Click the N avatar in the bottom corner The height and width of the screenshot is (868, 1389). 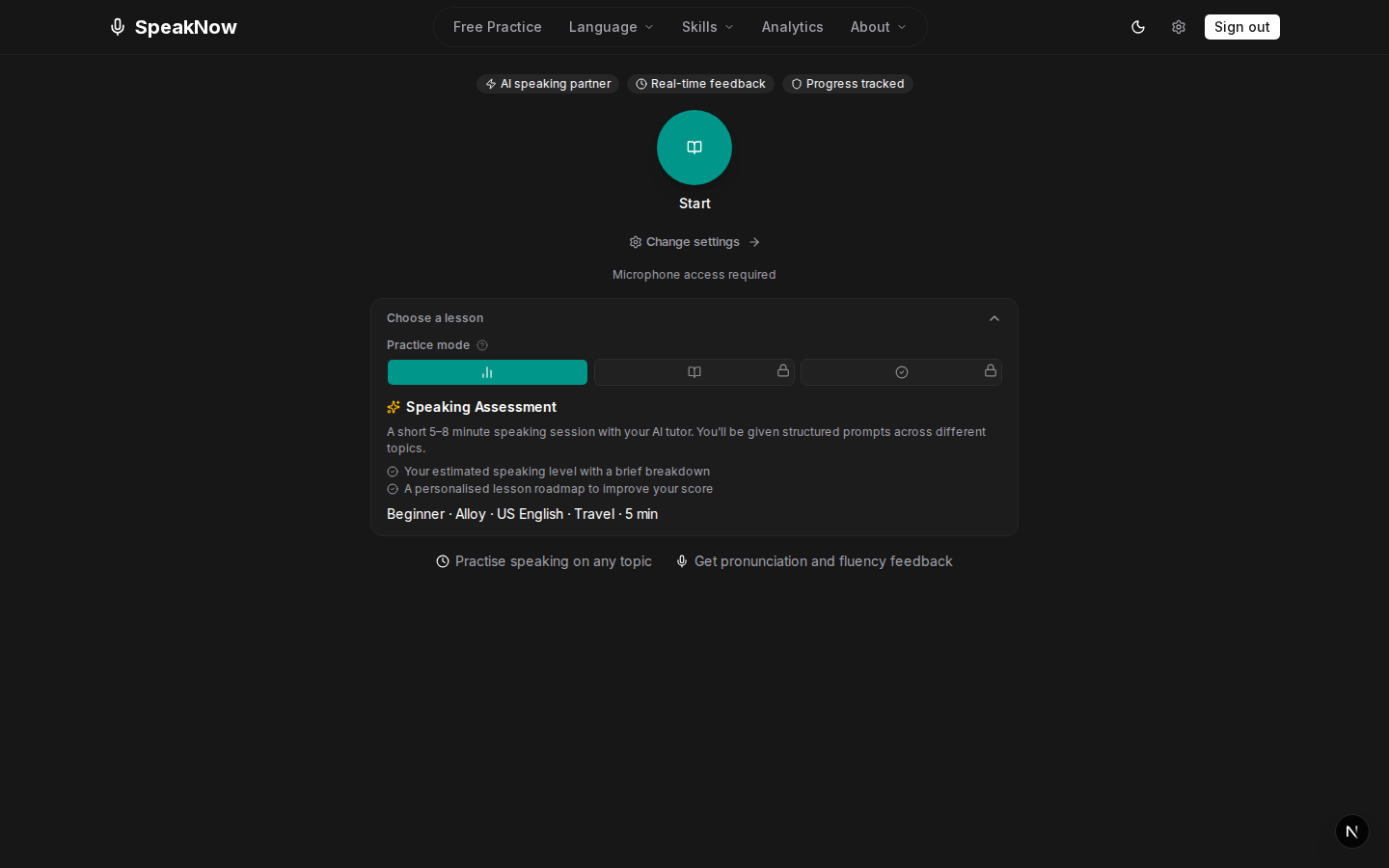1351,831
